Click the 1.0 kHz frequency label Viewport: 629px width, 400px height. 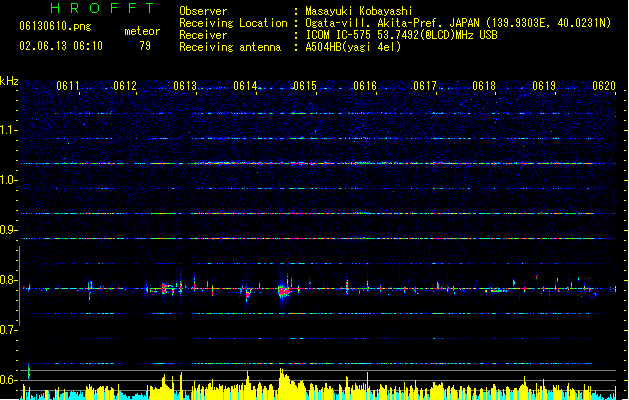click(x=8, y=180)
